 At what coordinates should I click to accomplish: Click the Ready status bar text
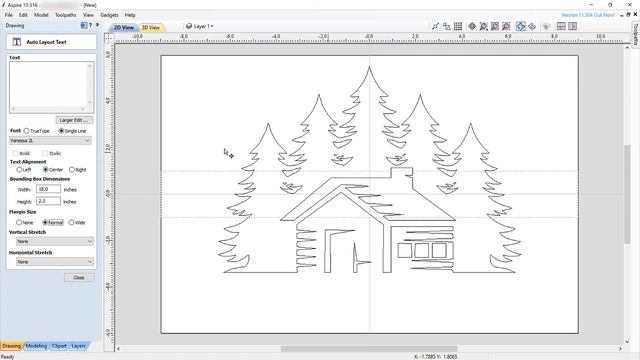point(8,357)
